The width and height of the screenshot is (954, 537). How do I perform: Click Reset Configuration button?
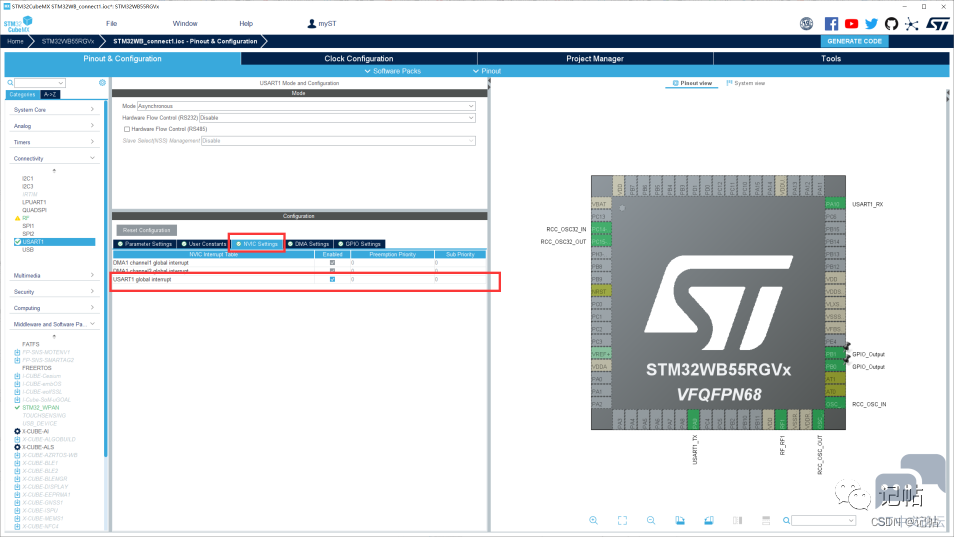(x=147, y=230)
